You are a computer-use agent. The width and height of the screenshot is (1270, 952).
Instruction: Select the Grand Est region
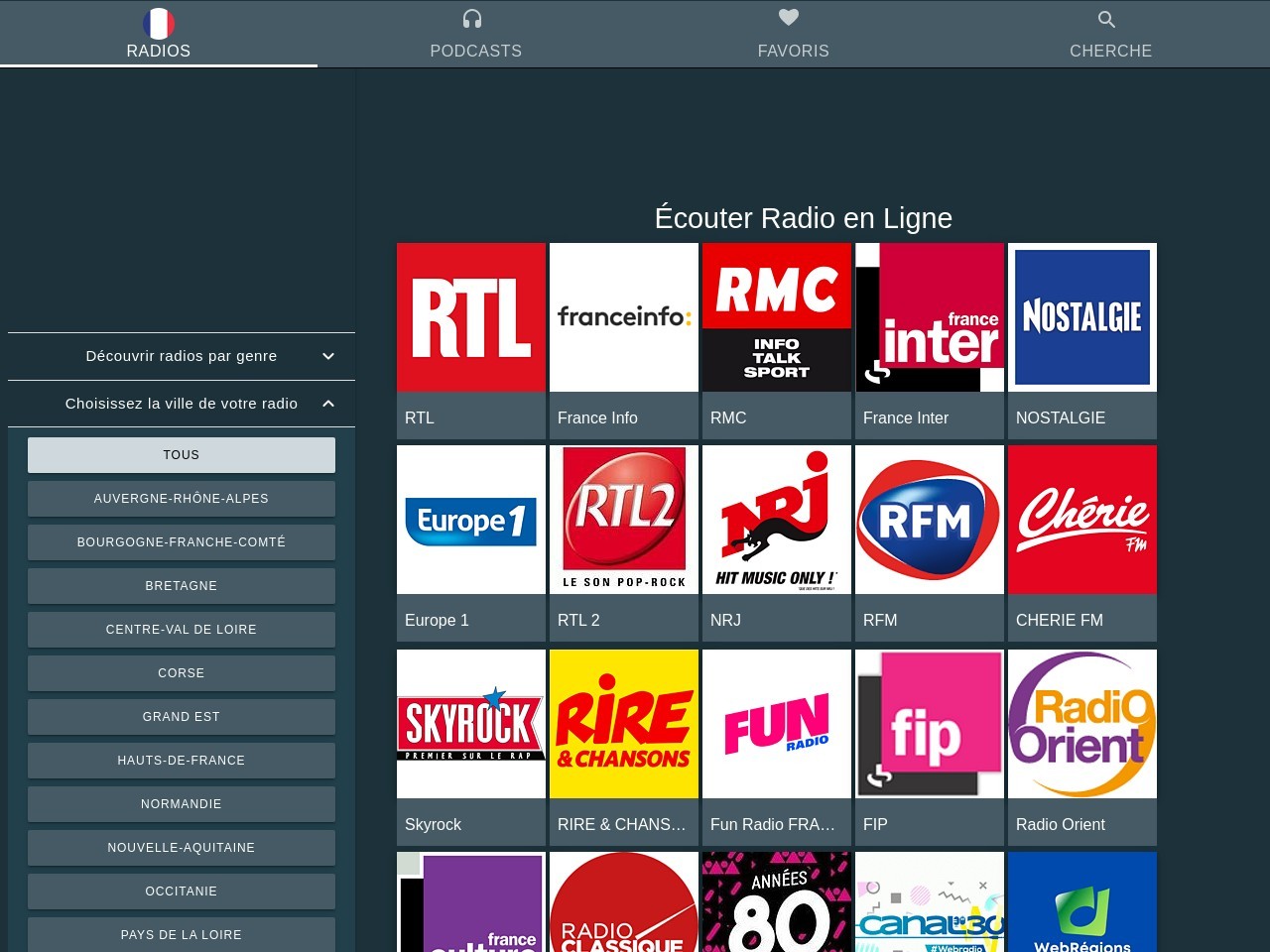[x=182, y=717]
